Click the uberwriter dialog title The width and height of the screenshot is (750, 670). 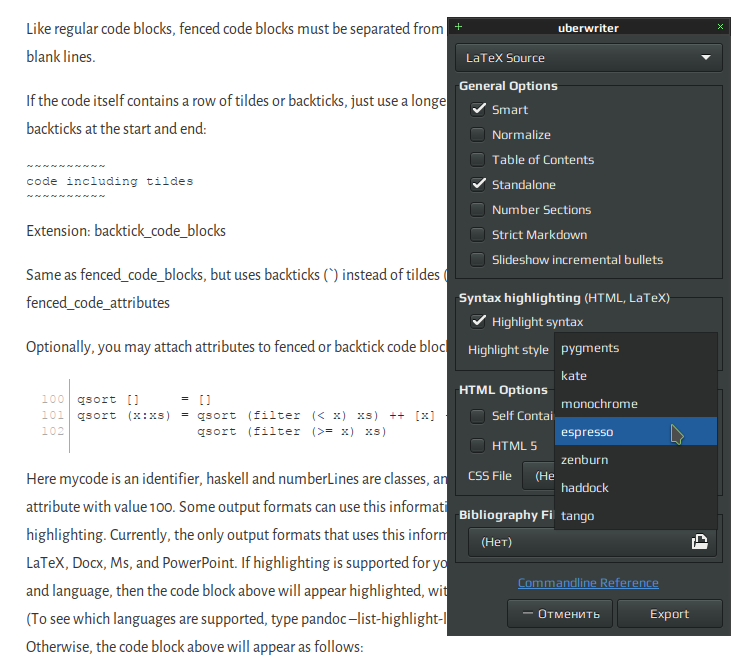588,28
